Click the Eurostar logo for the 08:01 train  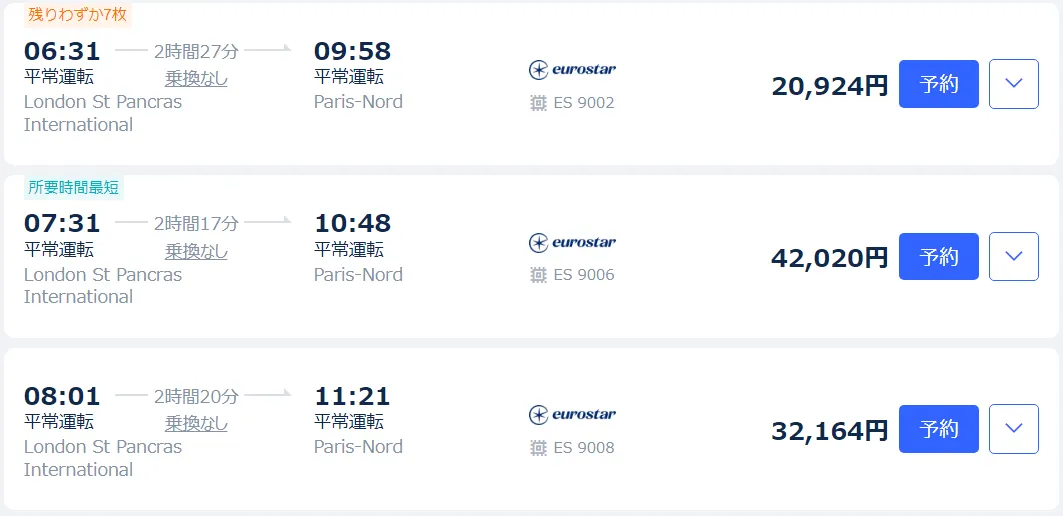tap(572, 414)
